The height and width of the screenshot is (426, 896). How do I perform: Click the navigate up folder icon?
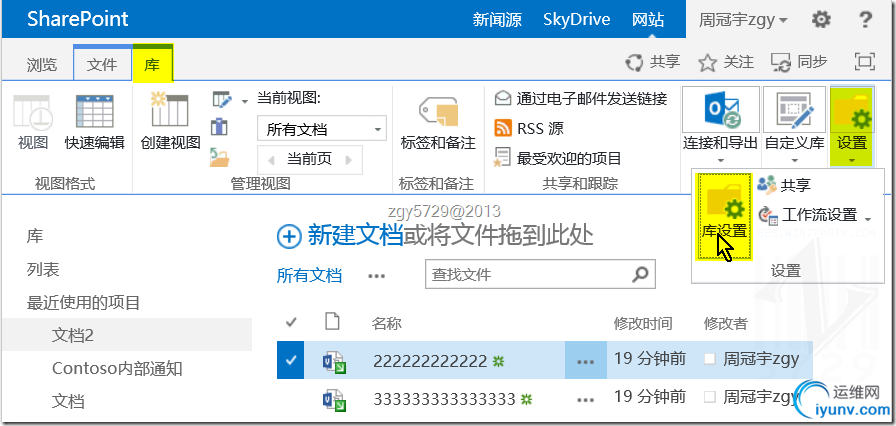point(219,157)
